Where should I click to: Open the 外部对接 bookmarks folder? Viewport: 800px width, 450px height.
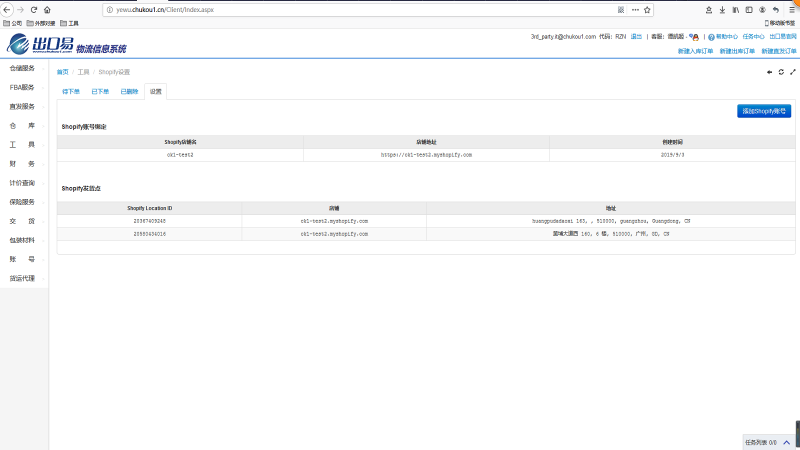click(x=41, y=23)
